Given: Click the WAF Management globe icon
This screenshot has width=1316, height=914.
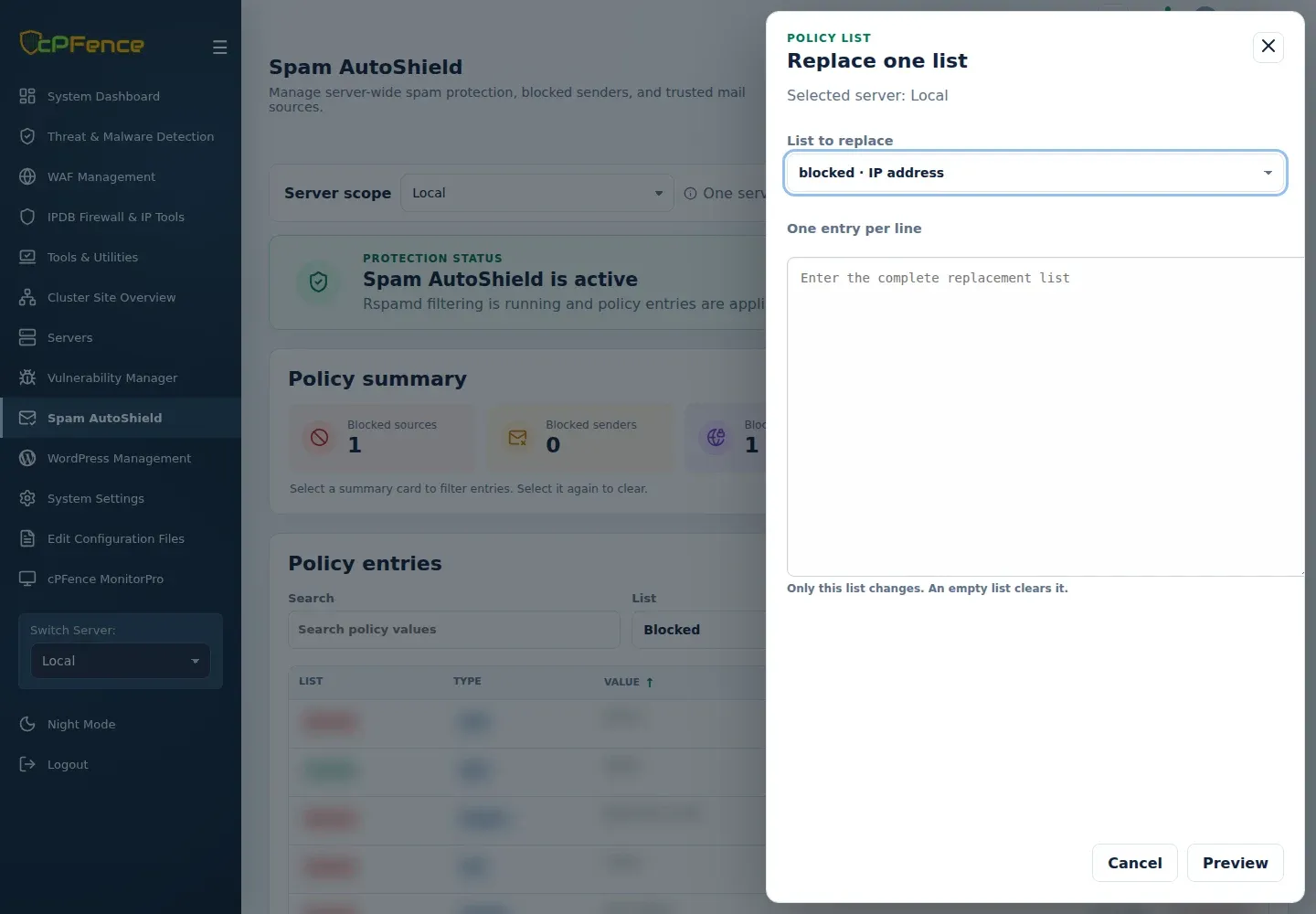Looking at the screenshot, I should [x=27, y=176].
